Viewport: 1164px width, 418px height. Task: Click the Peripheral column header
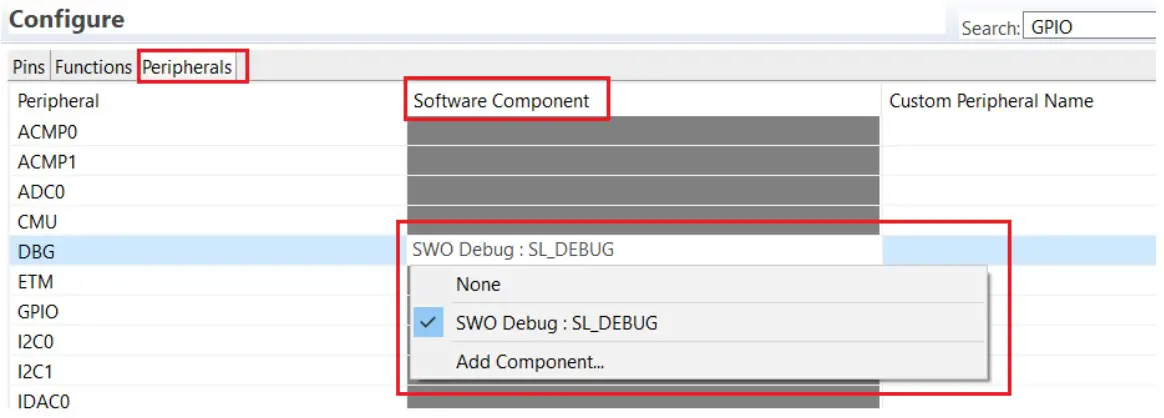(x=58, y=101)
